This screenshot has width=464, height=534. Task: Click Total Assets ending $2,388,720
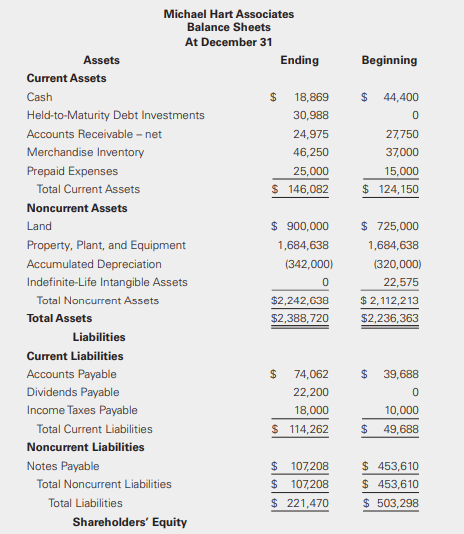click(x=300, y=318)
